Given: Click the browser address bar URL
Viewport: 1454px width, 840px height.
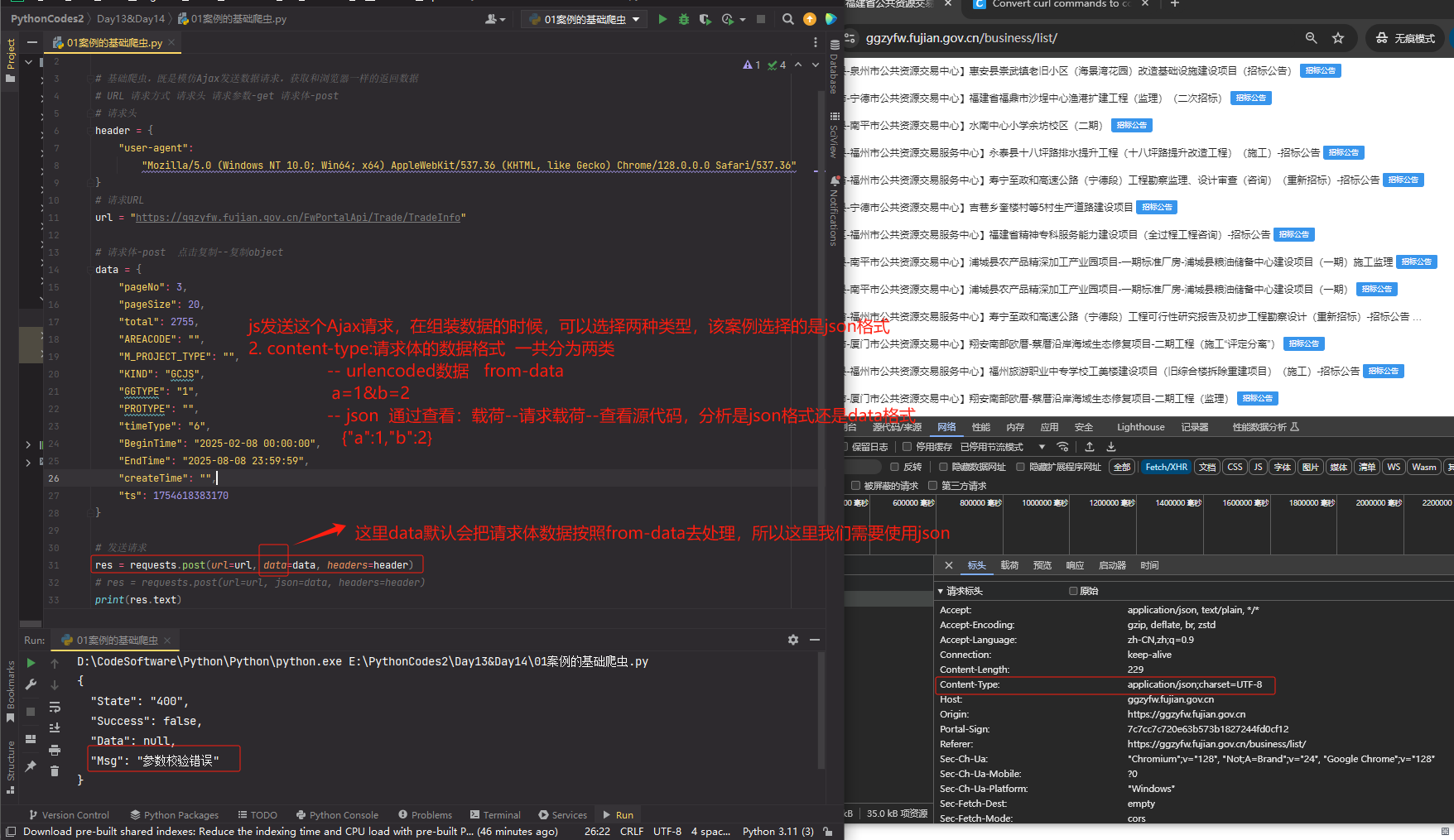Looking at the screenshot, I should tap(961, 38).
